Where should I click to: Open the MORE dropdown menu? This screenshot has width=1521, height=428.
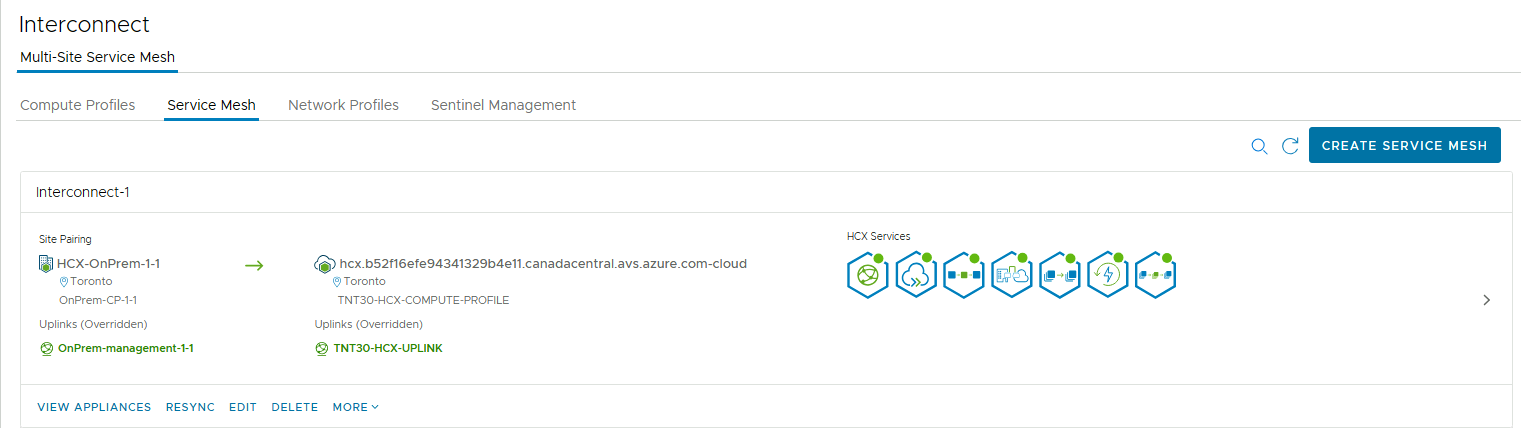[356, 407]
